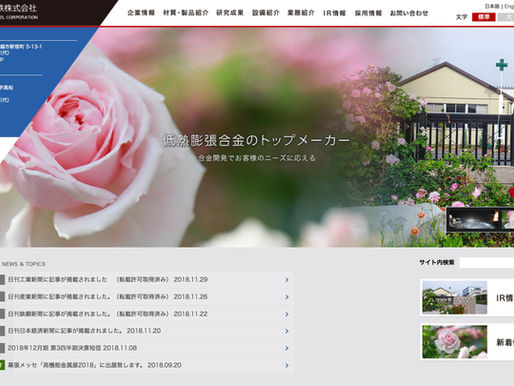Viewport: 514px width, 386px height.
Task: Click chevron for 2018.09.20 news item
Action: (287, 366)
